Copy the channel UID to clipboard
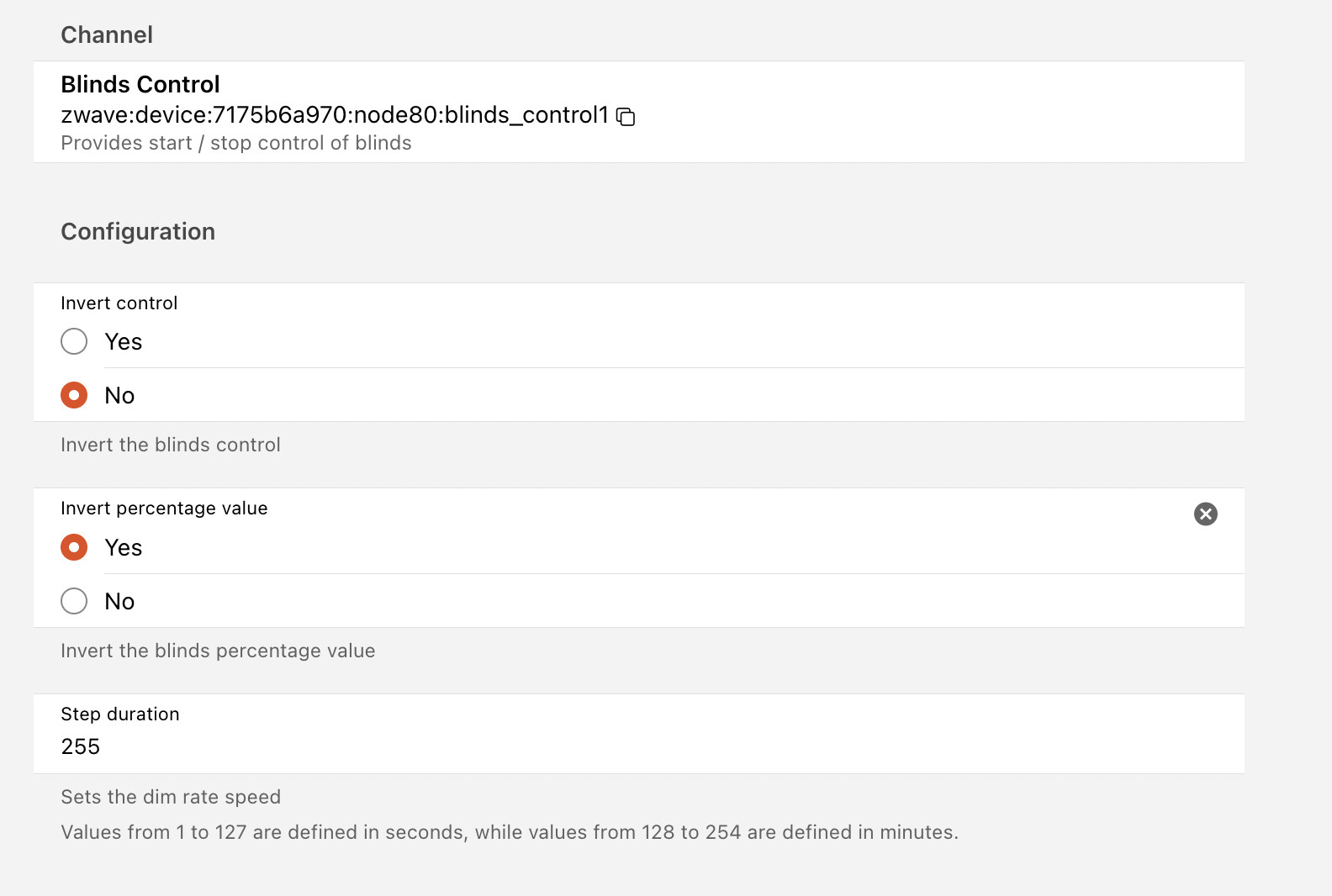The width and height of the screenshot is (1332, 896). [x=626, y=117]
